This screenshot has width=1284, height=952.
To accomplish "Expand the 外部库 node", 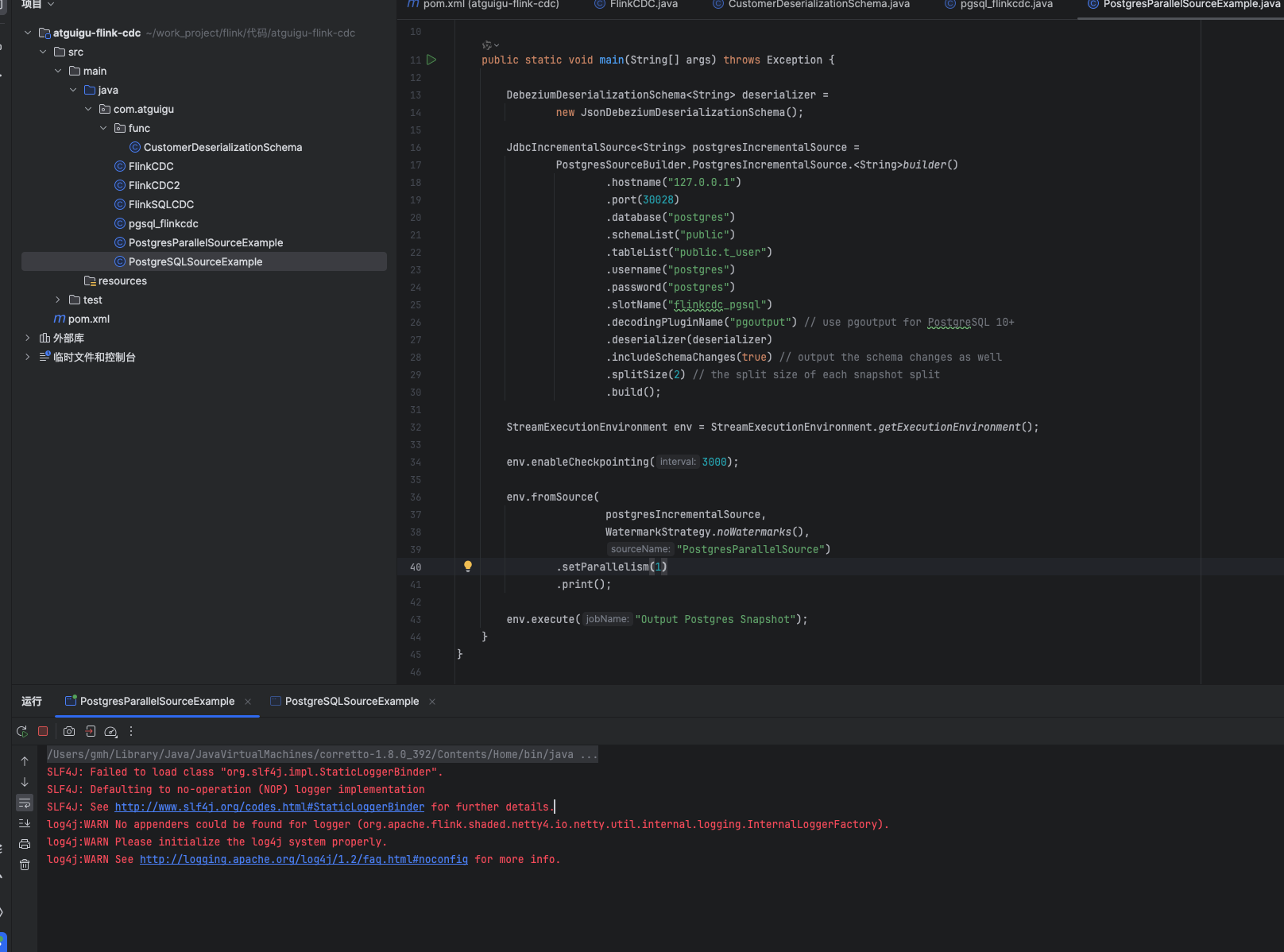I will [x=28, y=338].
